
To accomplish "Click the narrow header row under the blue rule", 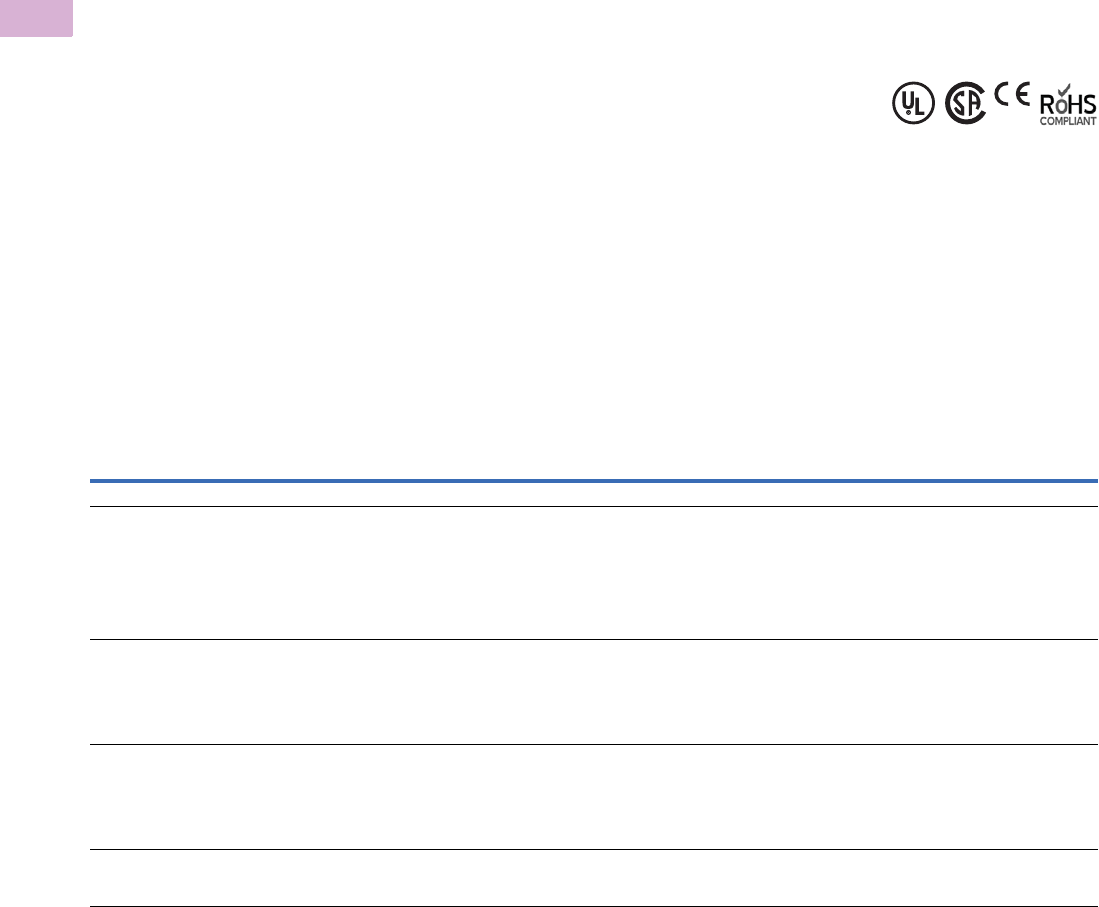I will tap(594, 495).
